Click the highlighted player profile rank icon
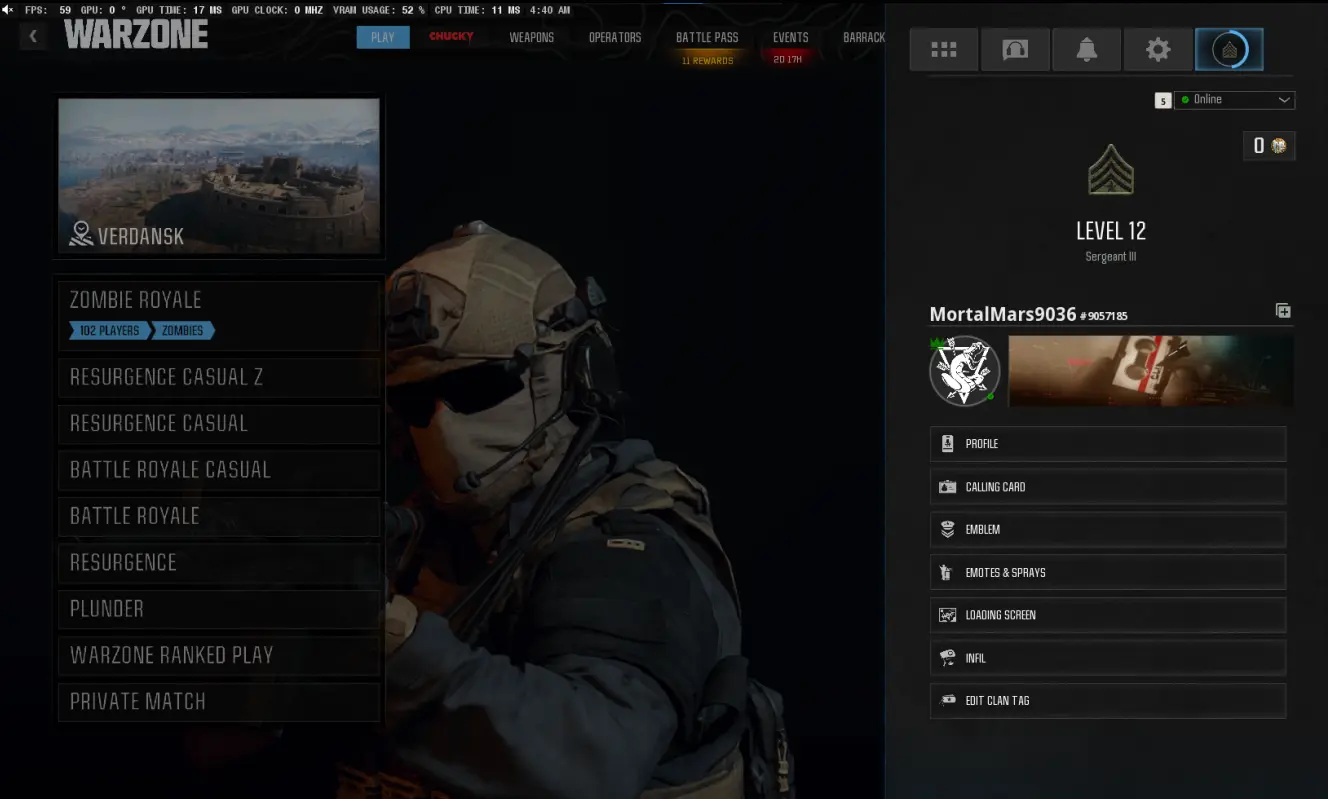The width and height of the screenshot is (1328, 799). [x=1229, y=49]
